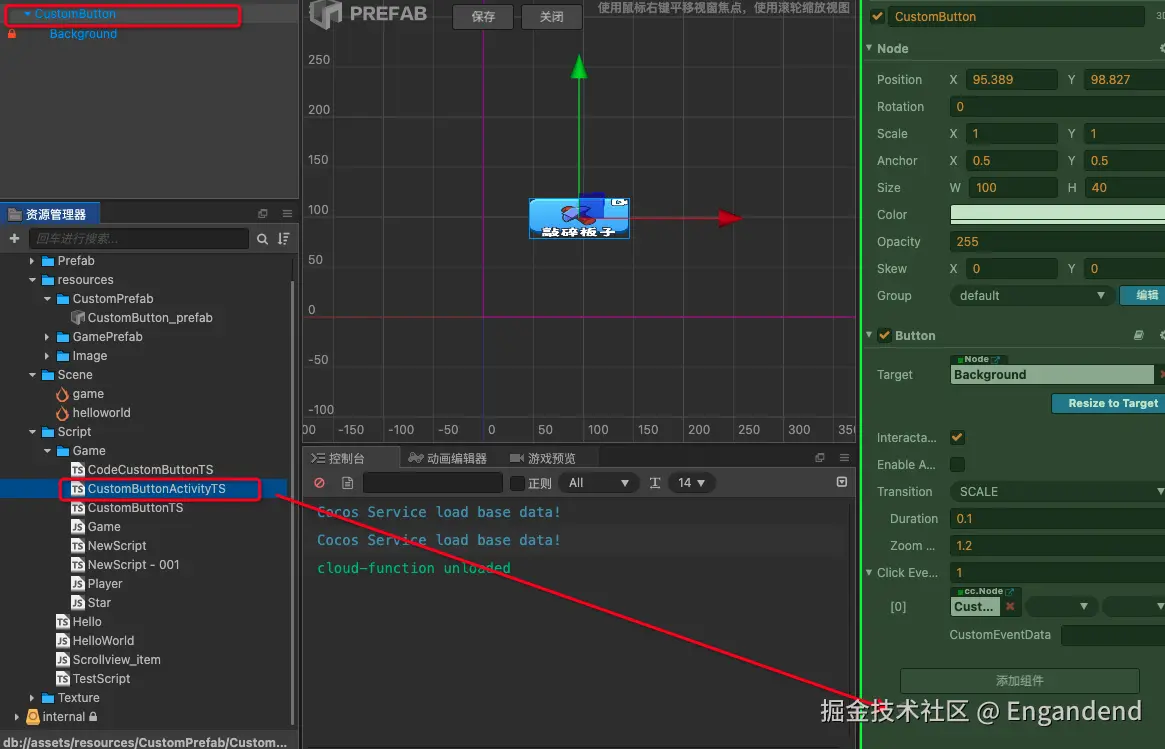Click the assets search input field
Viewport: 1165px width, 749px height.
coord(139,239)
